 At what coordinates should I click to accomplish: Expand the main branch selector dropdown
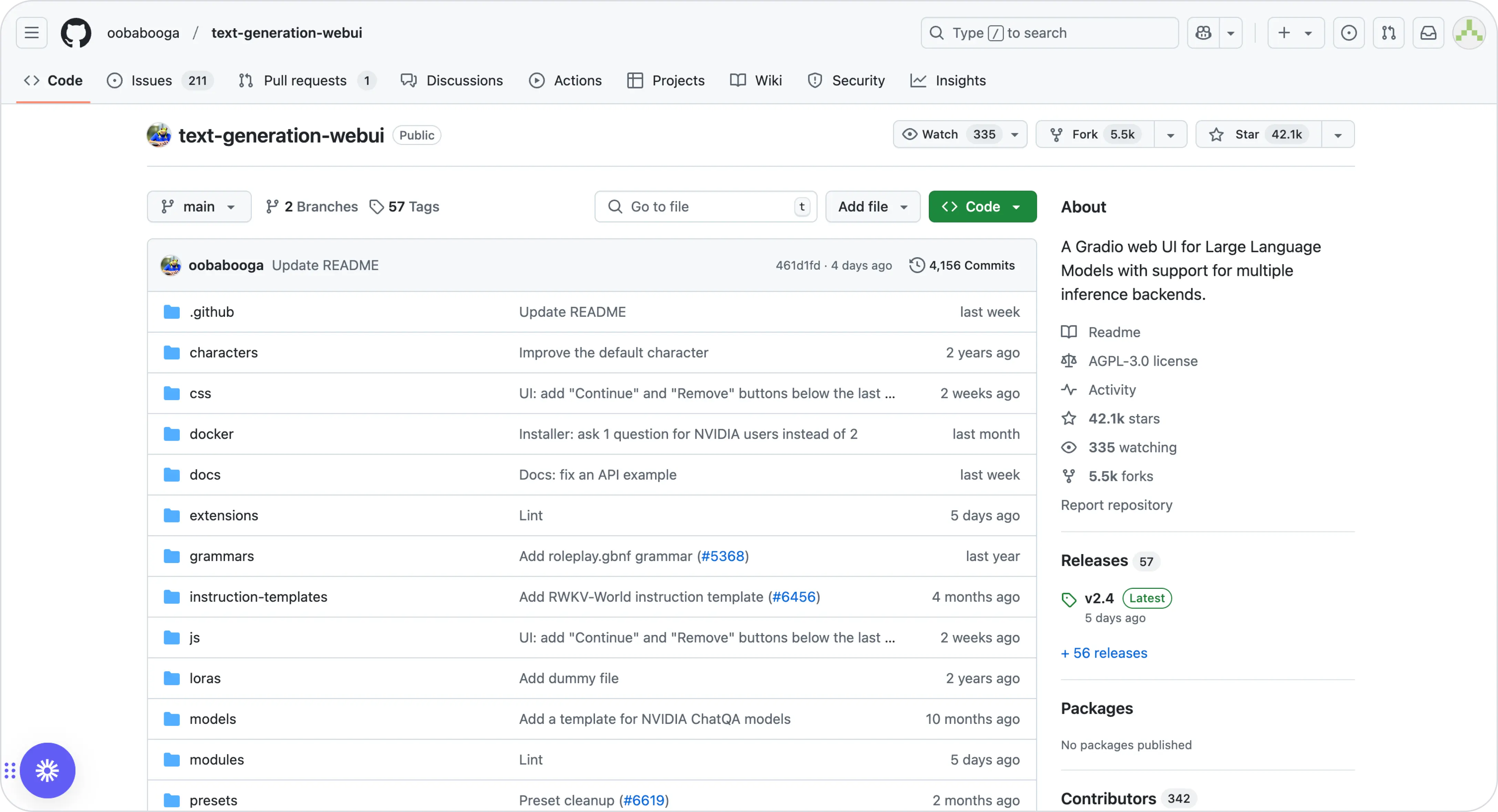coord(197,206)
